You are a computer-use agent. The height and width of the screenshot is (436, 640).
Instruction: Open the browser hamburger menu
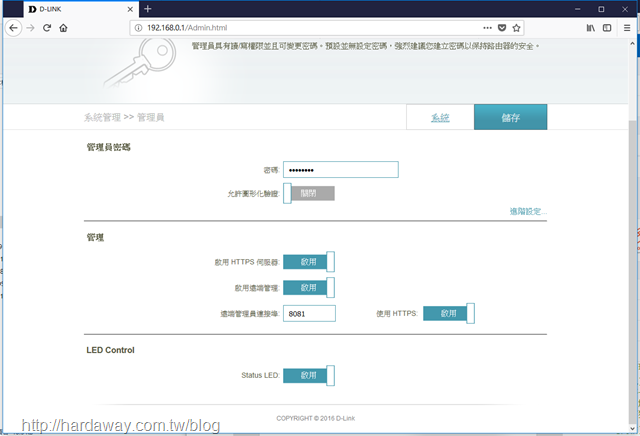(627, 28)
